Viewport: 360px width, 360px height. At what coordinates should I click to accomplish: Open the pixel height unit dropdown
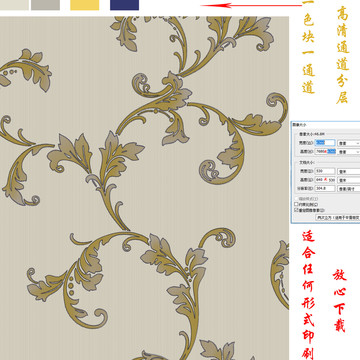pyautogui.click(x=349, y=152)
